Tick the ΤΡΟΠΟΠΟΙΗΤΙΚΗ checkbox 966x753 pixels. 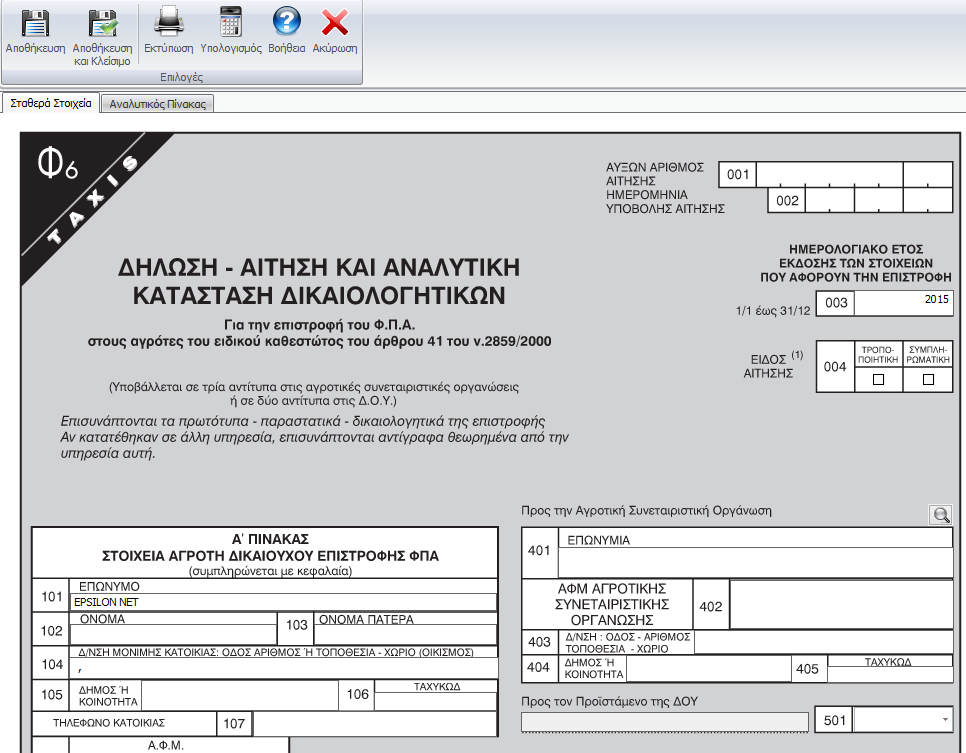[x=879, y=380]
